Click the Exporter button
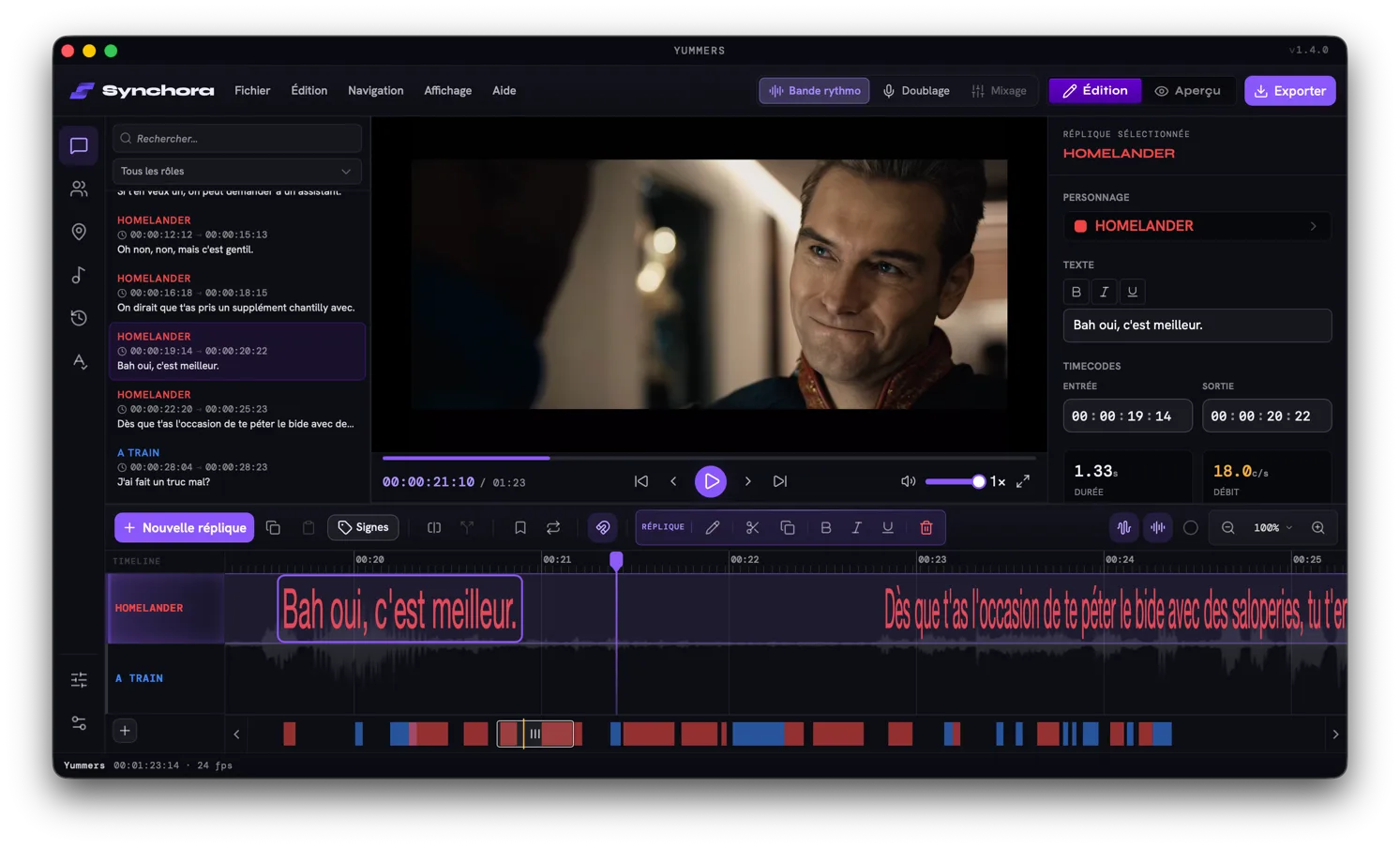The image size is (1400, 848). click(x=1290, y=91)
